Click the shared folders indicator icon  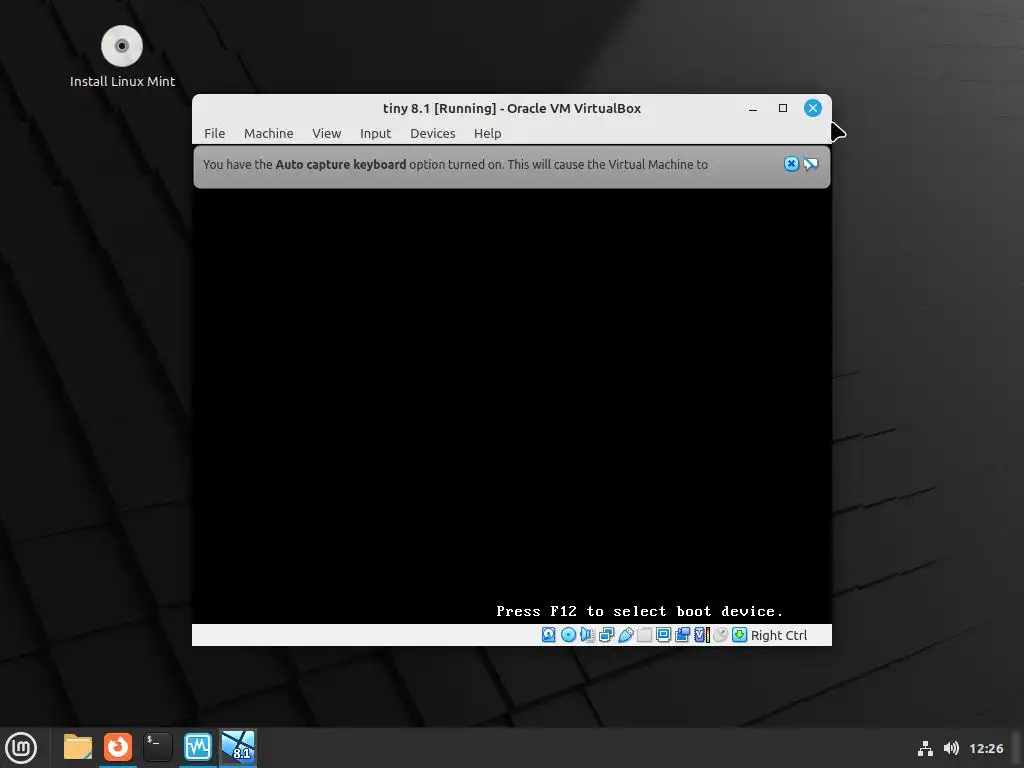645,635
